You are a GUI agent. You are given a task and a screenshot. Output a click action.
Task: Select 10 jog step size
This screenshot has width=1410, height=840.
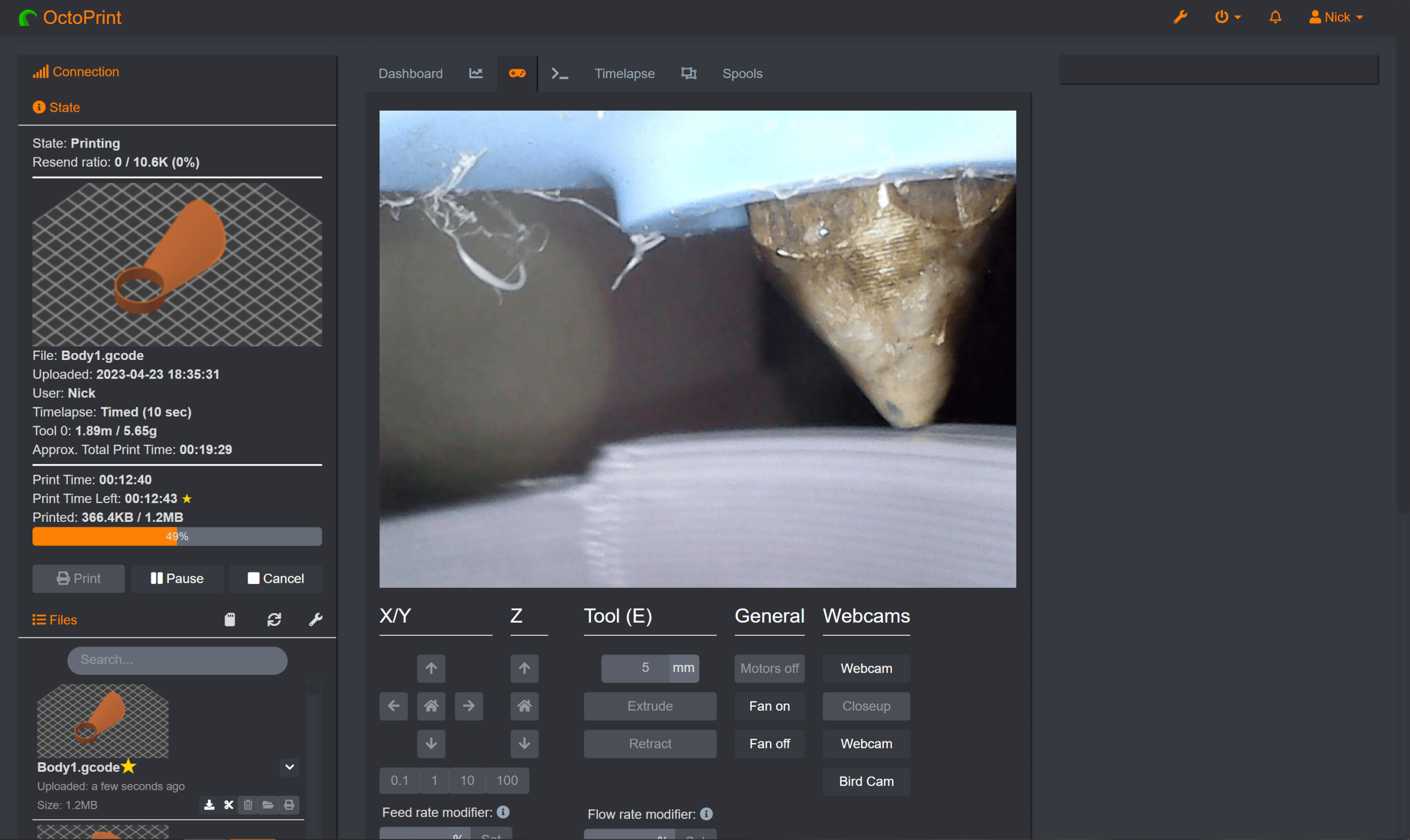467,781
